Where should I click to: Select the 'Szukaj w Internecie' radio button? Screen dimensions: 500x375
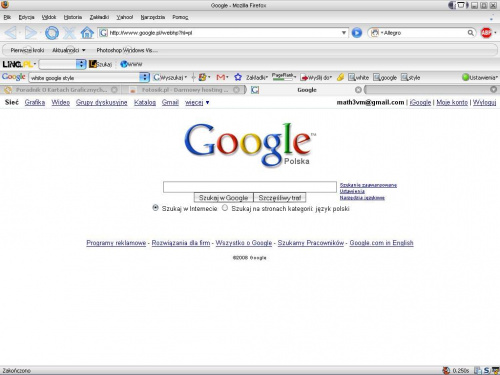155,208
